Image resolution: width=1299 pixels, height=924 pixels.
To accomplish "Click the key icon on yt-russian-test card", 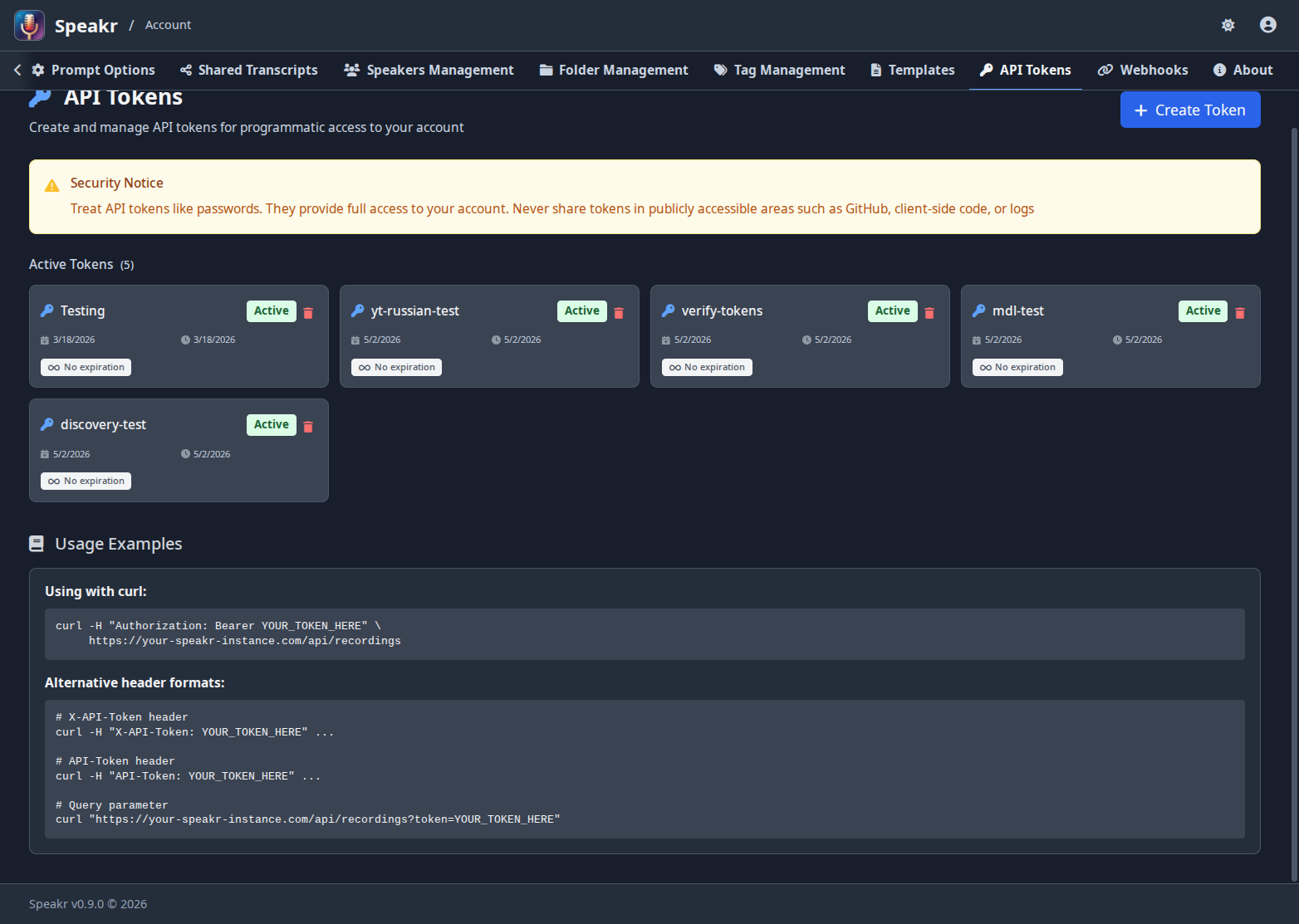I will [x=358, y=310].
